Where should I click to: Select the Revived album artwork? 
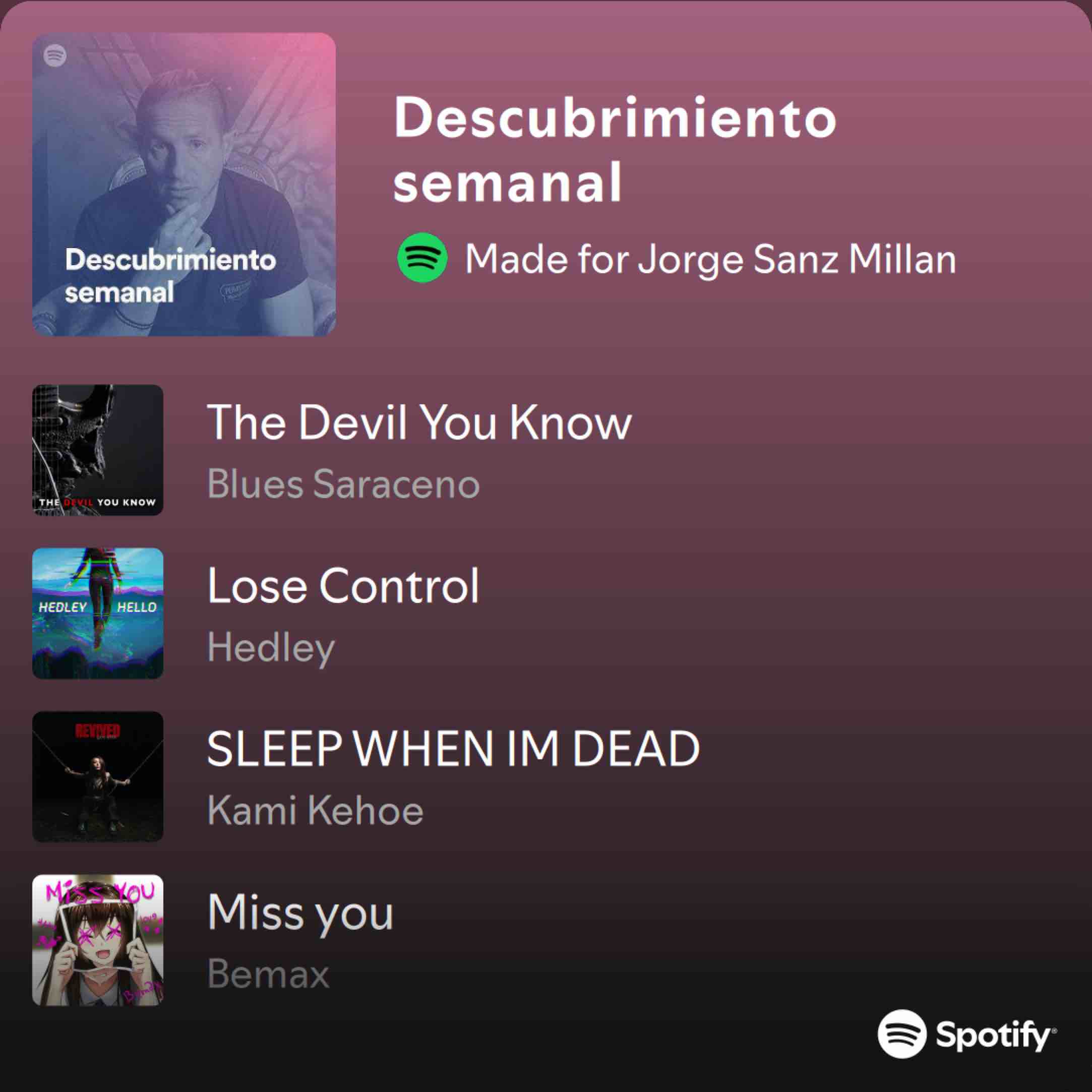tap(98, 776)
